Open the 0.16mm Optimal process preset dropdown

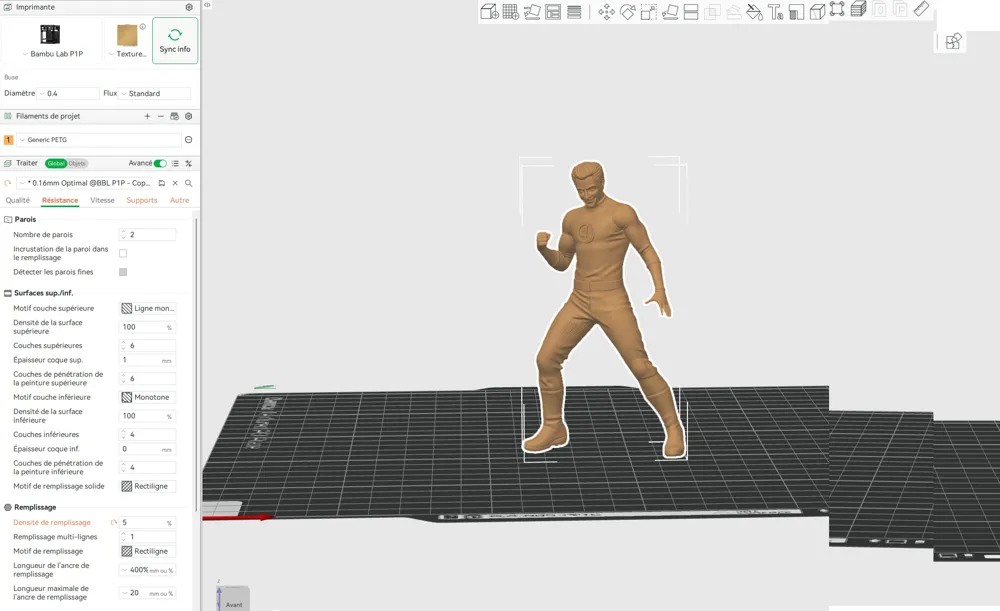85,183
